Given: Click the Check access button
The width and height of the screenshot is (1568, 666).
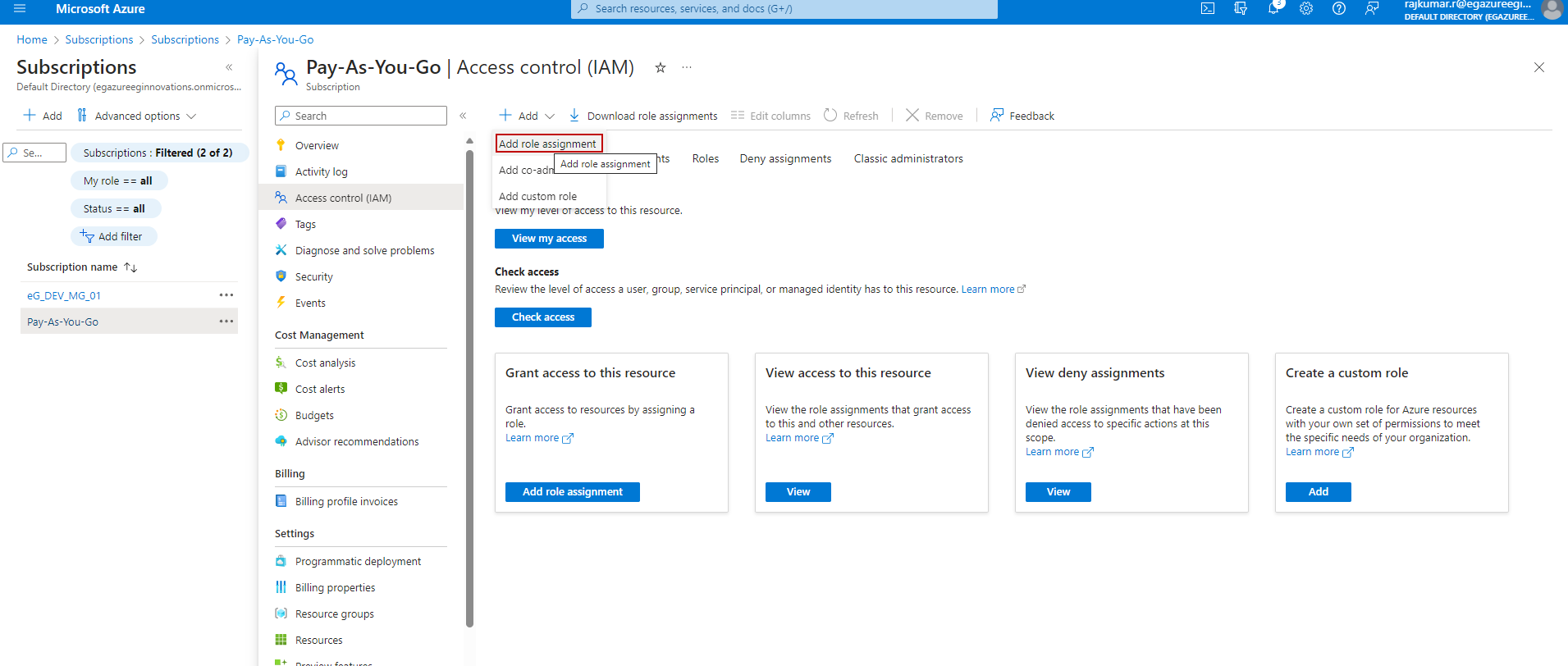Looking at the screenshot, I should 543,317.
